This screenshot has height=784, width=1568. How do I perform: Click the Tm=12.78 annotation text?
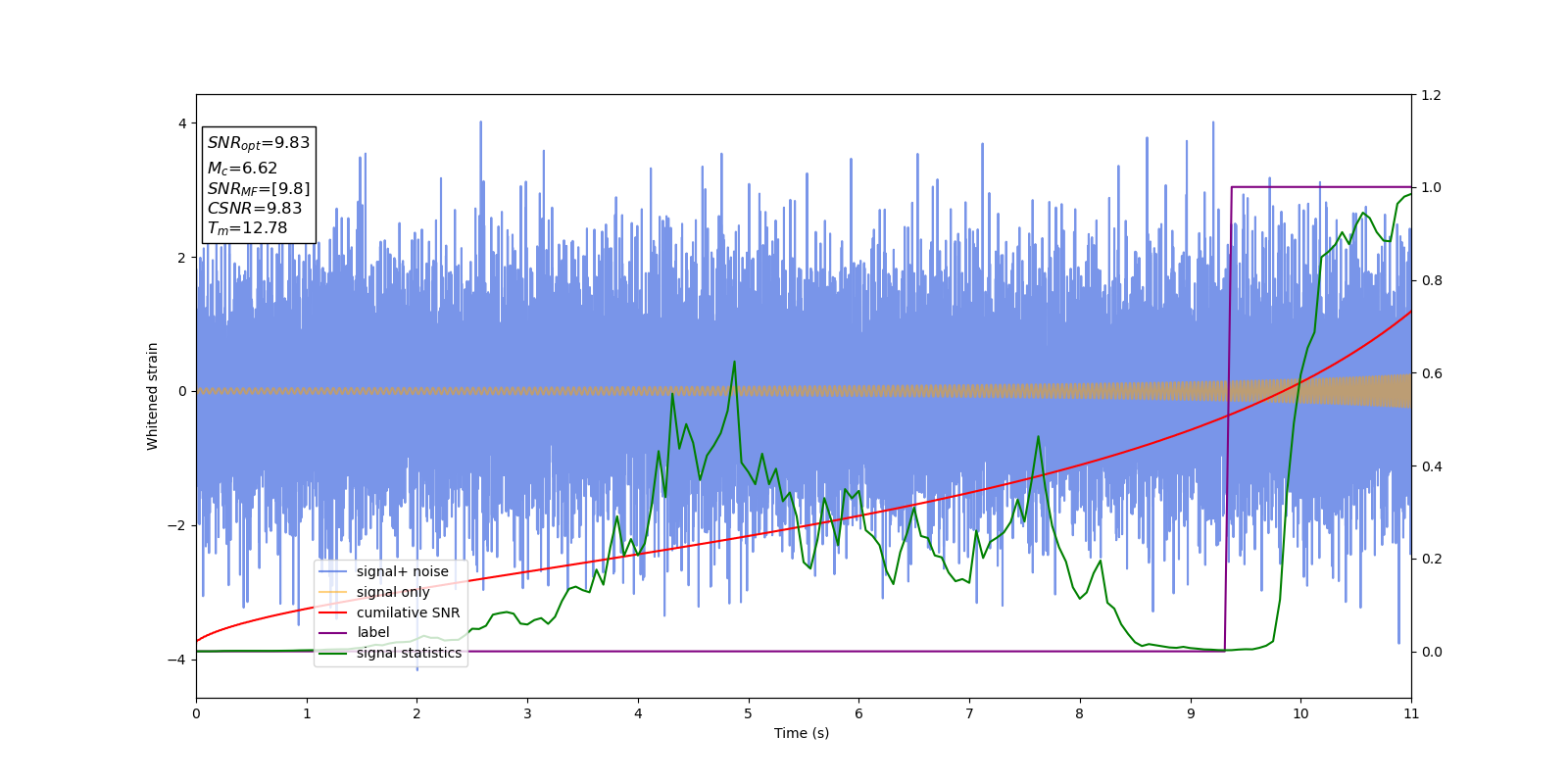pyautogui.click(x=247, y=228)
